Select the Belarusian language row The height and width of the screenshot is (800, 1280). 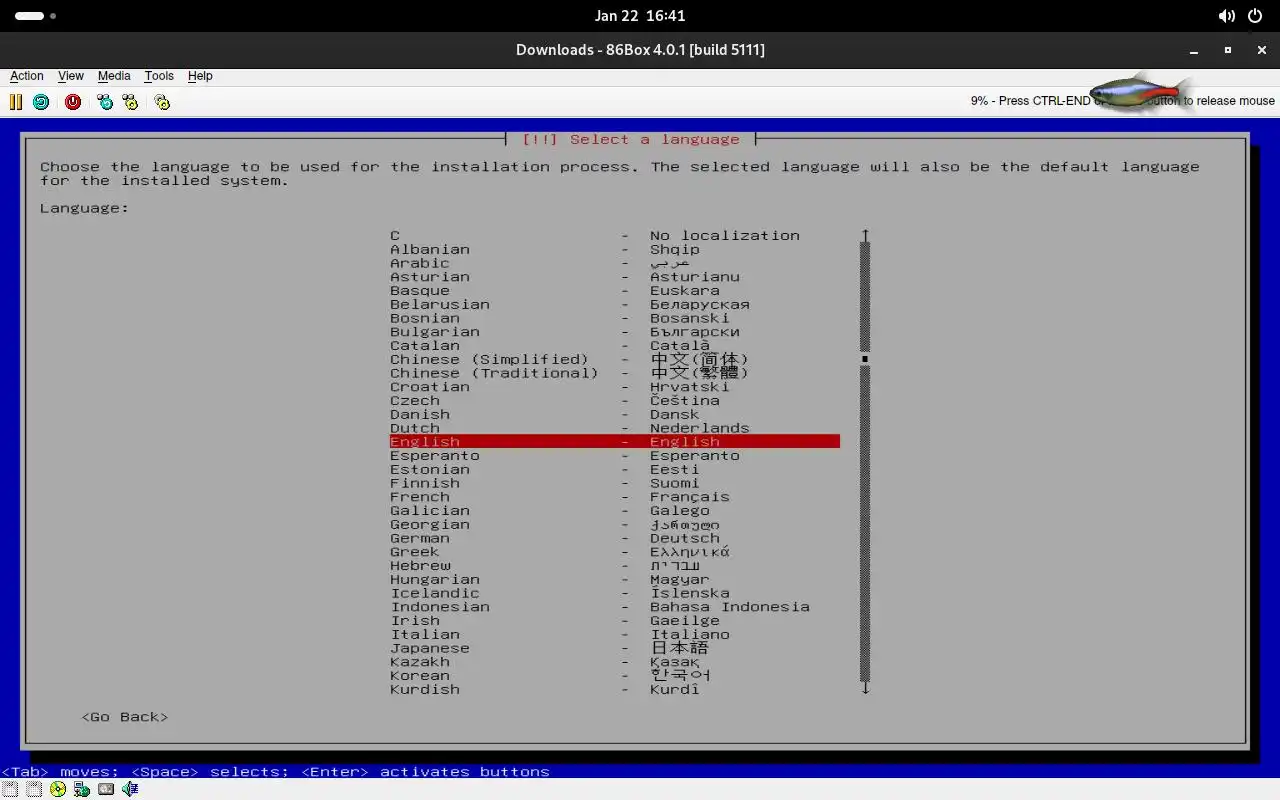[x=615, y=305]
